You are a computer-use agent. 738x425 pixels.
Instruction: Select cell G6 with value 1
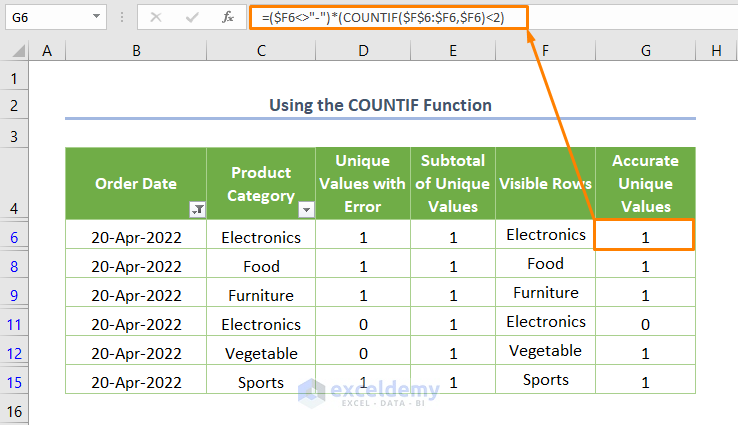click(645, 237)
